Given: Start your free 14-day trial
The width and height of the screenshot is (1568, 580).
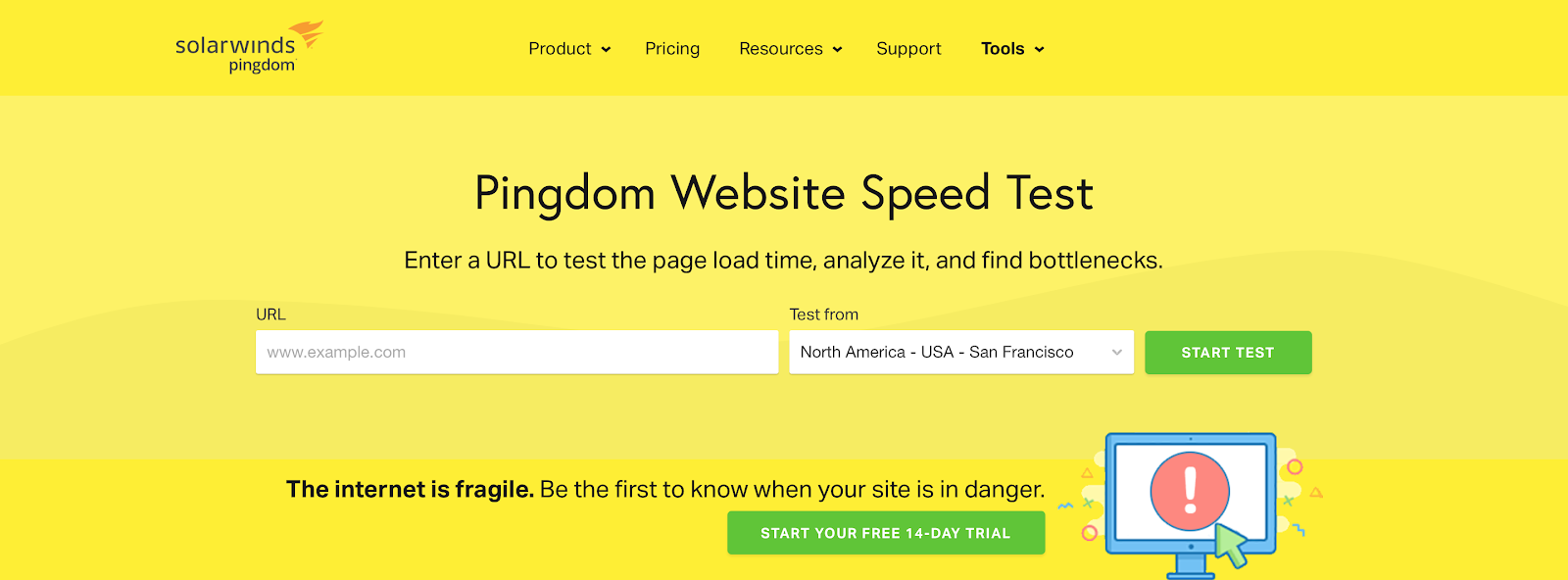Looking at the screenshot, I should click(x=885, y=533).
